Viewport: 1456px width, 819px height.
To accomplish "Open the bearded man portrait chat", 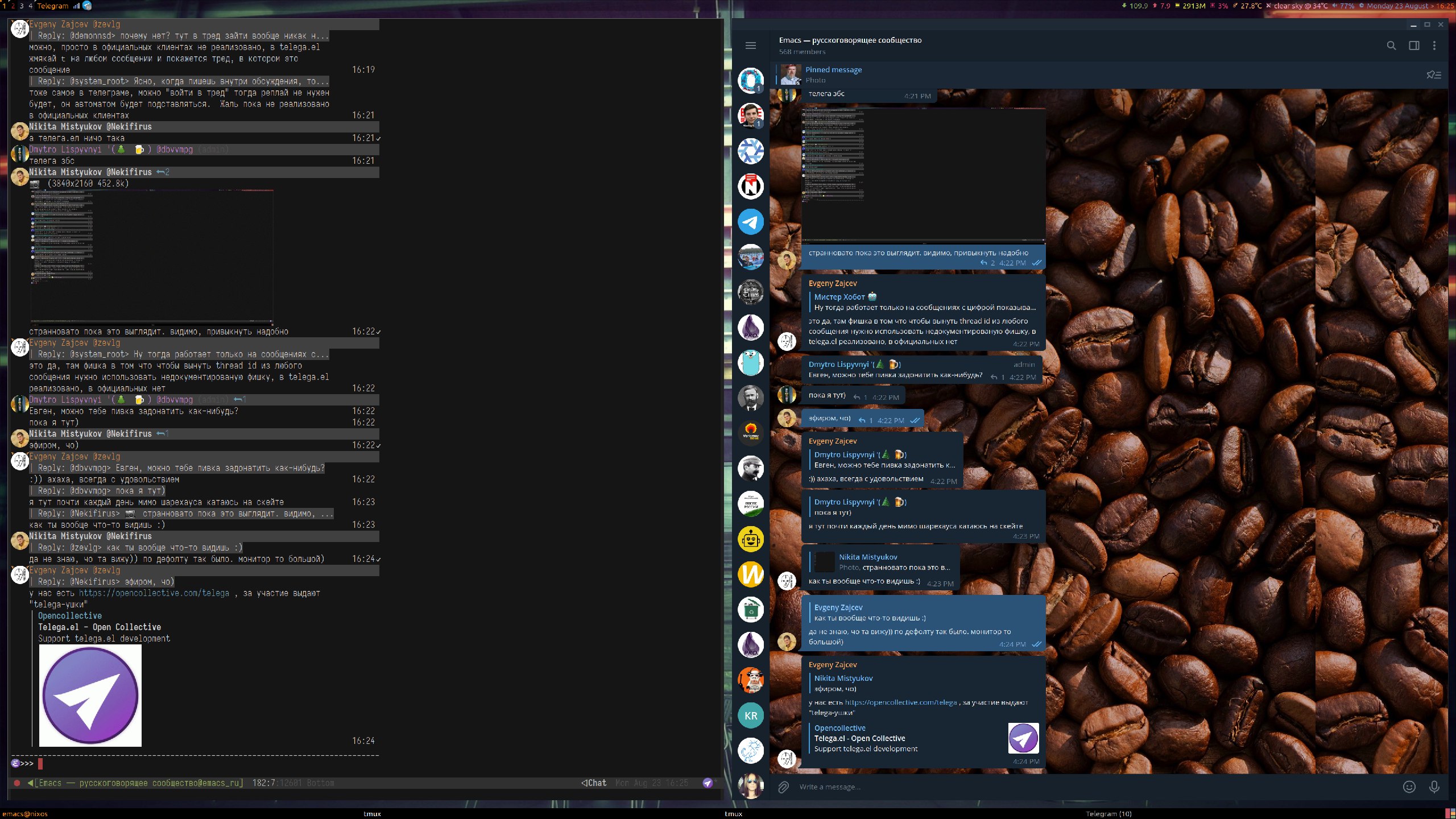I will click(751, 398).
